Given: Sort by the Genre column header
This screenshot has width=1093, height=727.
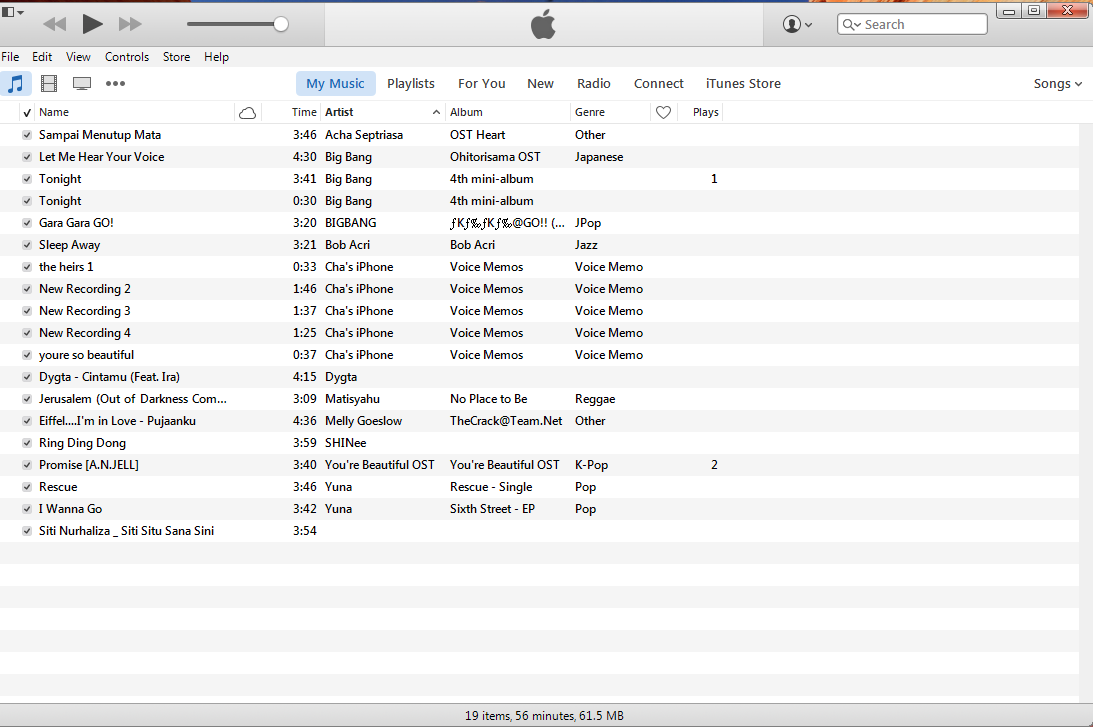Looking at the screenshot, I should [590, 112].
